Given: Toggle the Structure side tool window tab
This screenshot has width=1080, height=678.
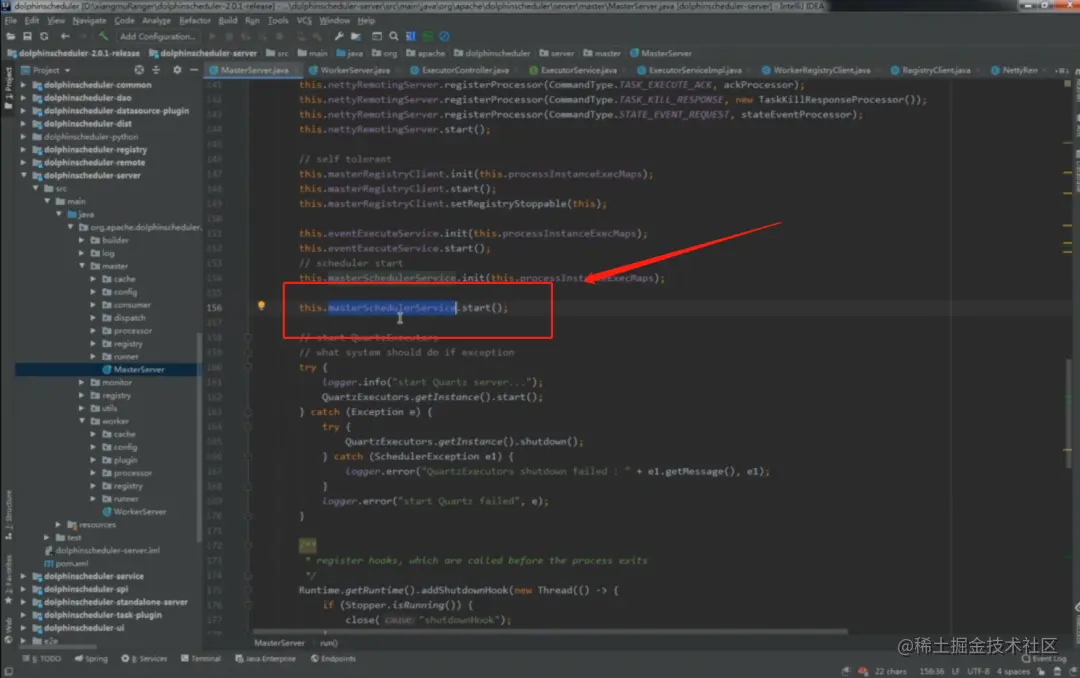Looking at the screenshot, I should (8, 515).
